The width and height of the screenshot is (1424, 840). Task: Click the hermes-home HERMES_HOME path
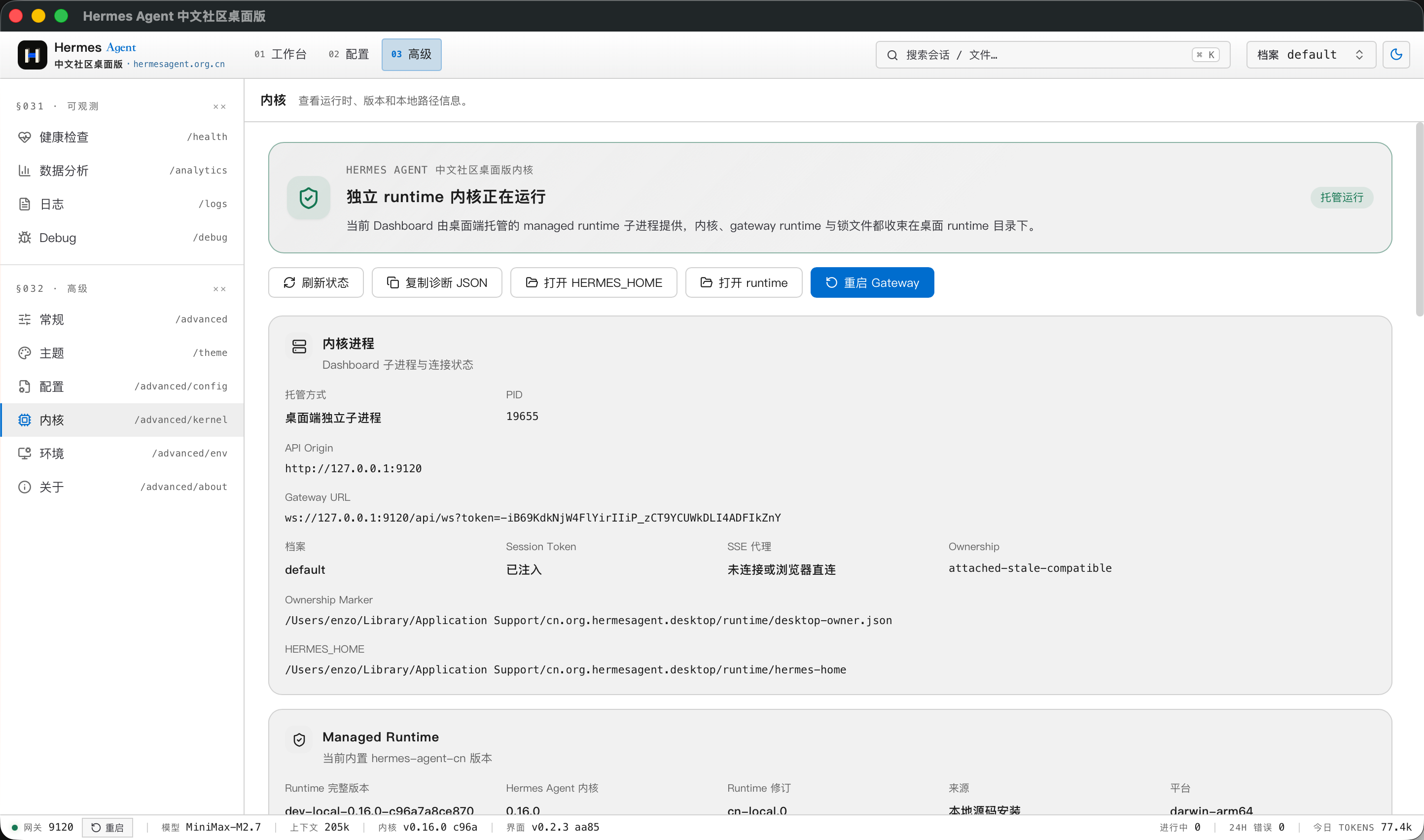click(x=565, y=669)
